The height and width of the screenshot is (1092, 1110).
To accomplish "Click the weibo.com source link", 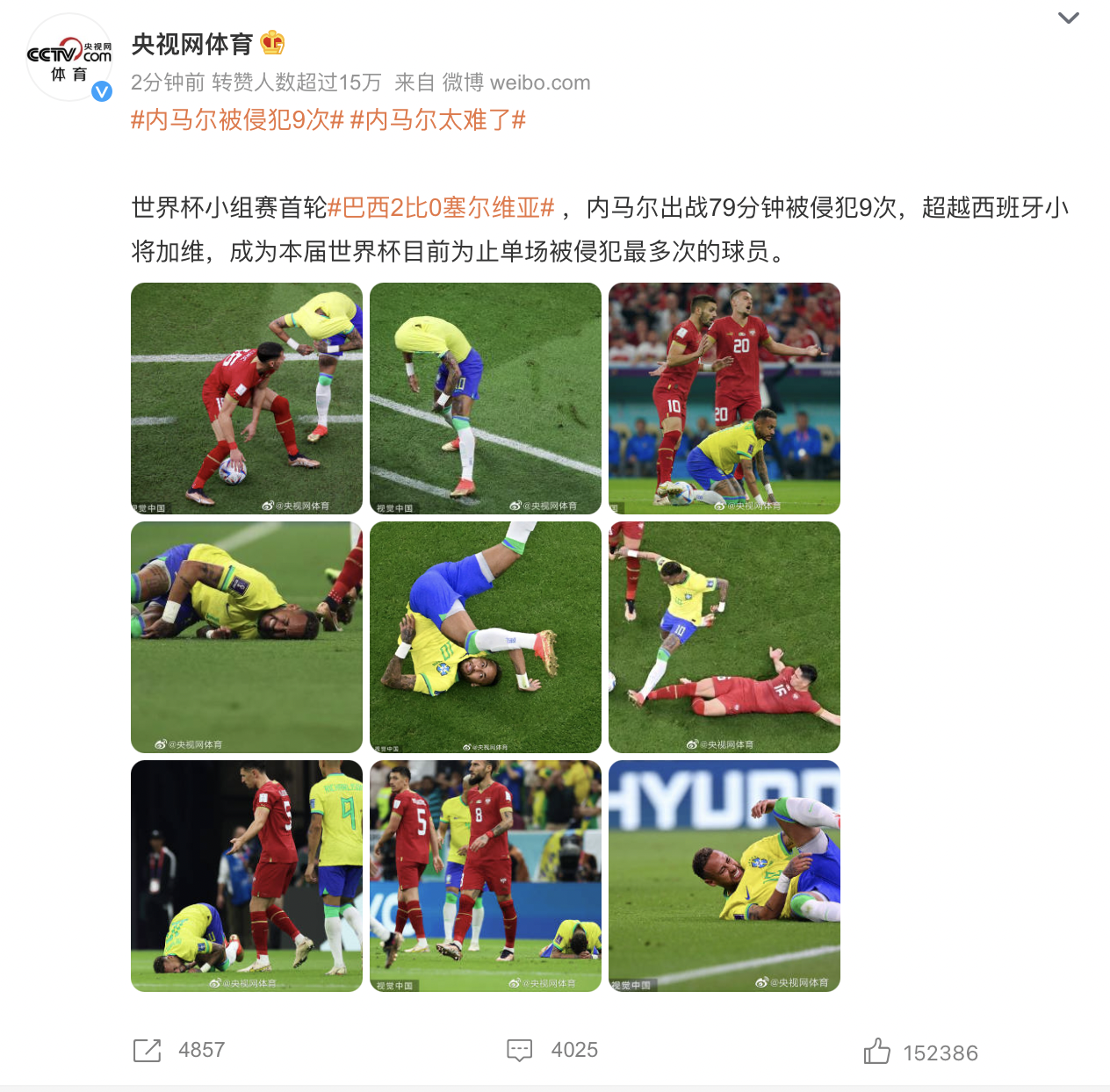I will 540,83.
